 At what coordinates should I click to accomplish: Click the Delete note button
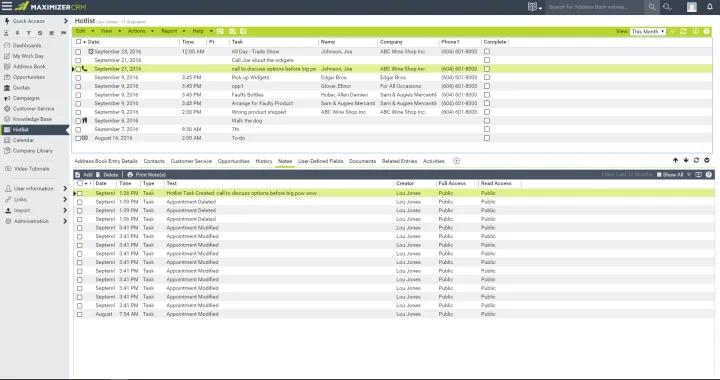click(x=108, y=174)
